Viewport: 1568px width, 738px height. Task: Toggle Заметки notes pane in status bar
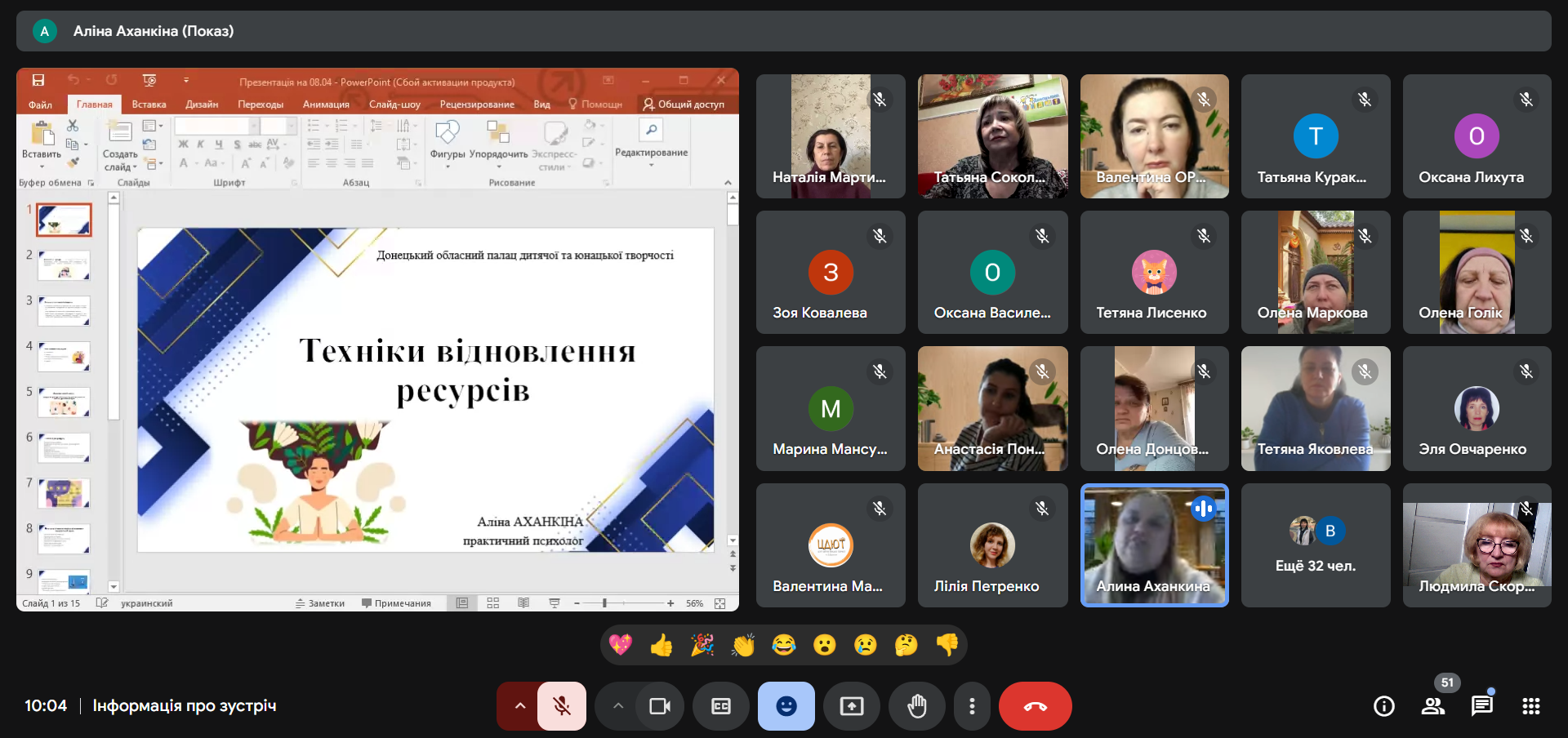coord(320,603)
